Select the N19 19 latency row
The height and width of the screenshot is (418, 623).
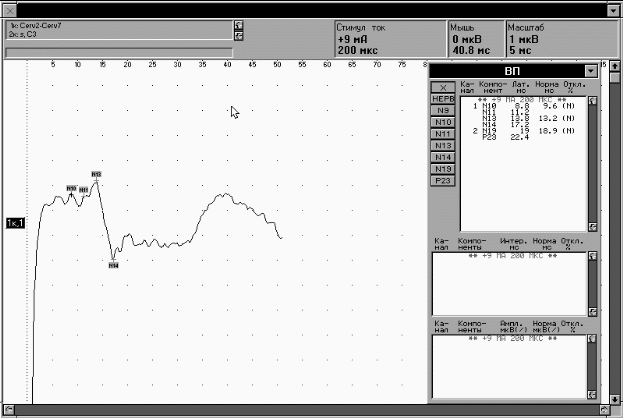524,131
